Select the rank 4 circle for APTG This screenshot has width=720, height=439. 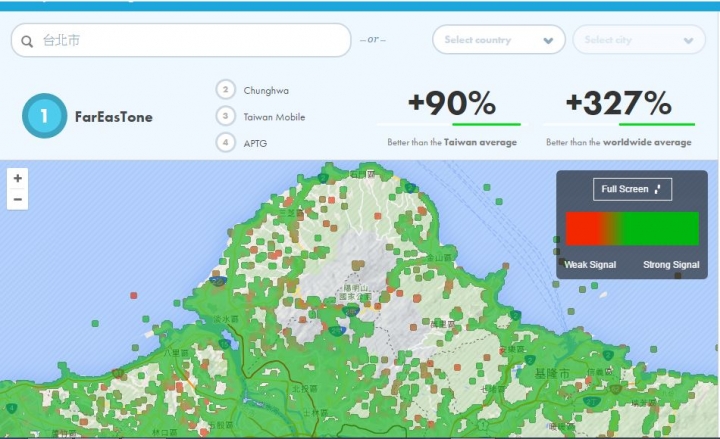pyautogui.click(x=225, y=143)
